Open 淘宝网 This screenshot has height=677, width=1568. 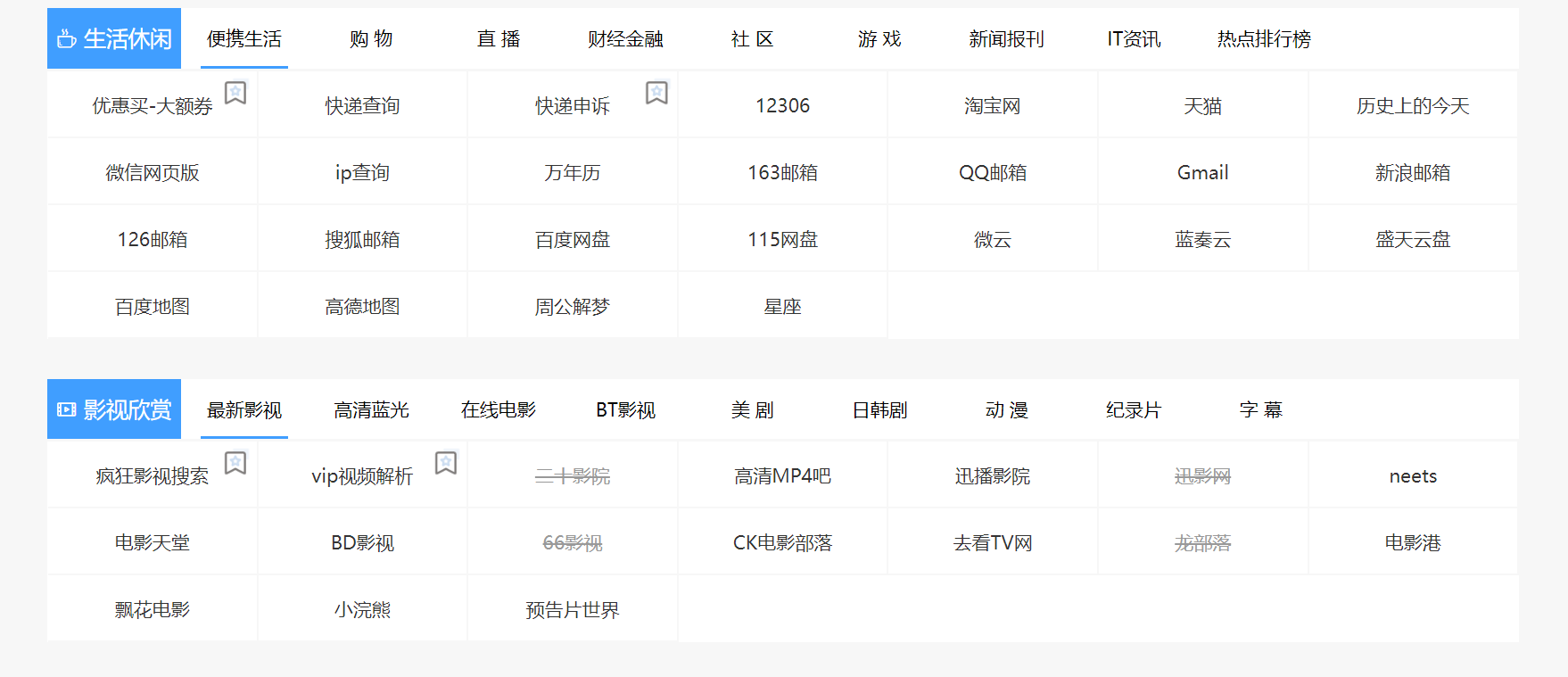993,106
